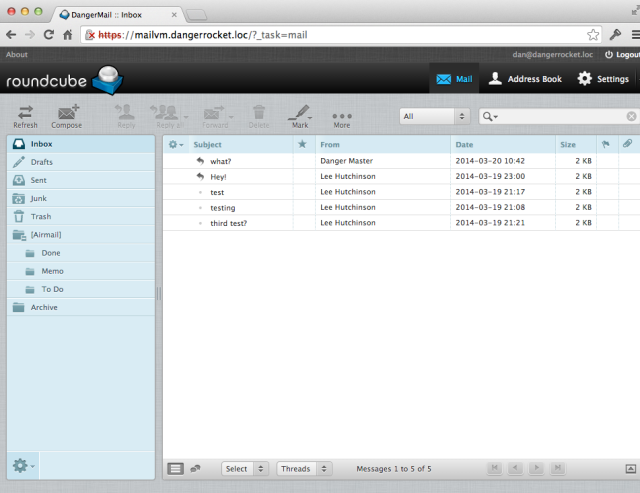Open the Drafts folder
640x493 pixels.
point(81,162)
